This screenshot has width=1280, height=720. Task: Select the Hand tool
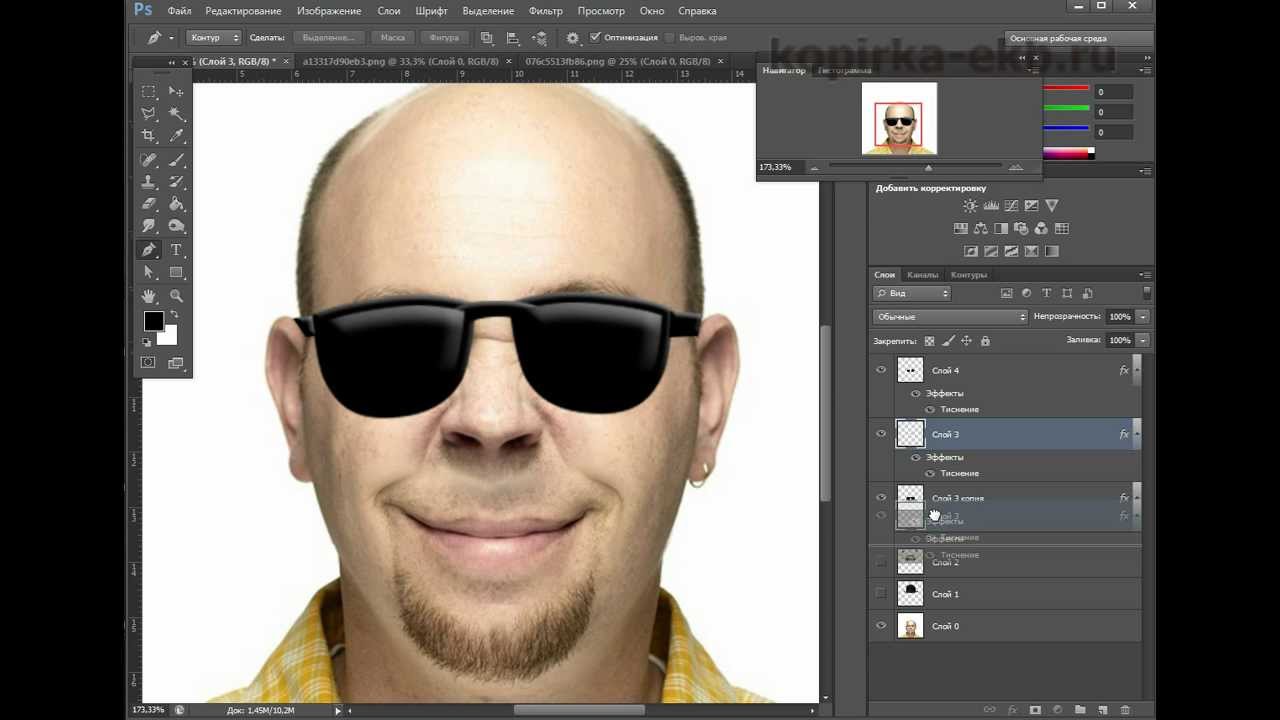point(149,296)
